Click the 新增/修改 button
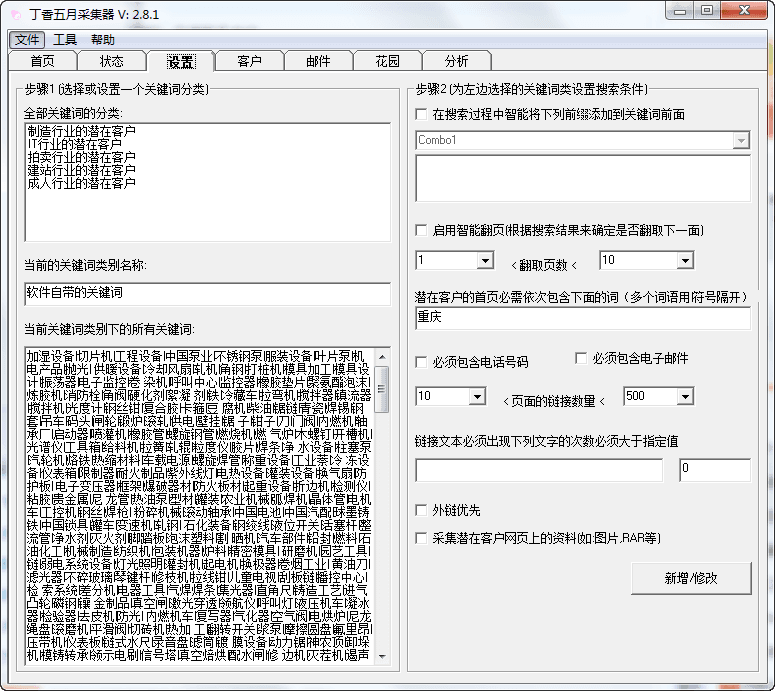Image resolution: width=775 pixels, height=691 pixels. 691,578
